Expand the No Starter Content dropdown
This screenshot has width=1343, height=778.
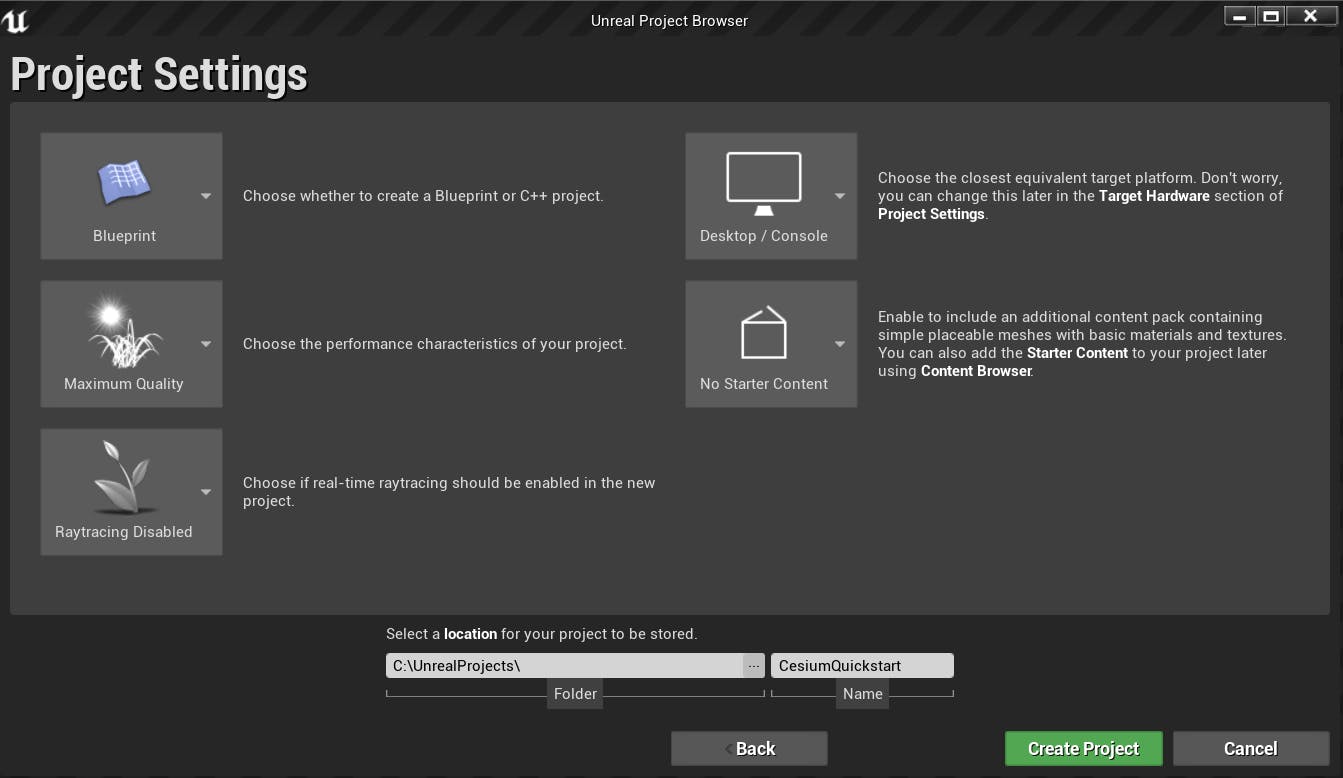(840, 344)
